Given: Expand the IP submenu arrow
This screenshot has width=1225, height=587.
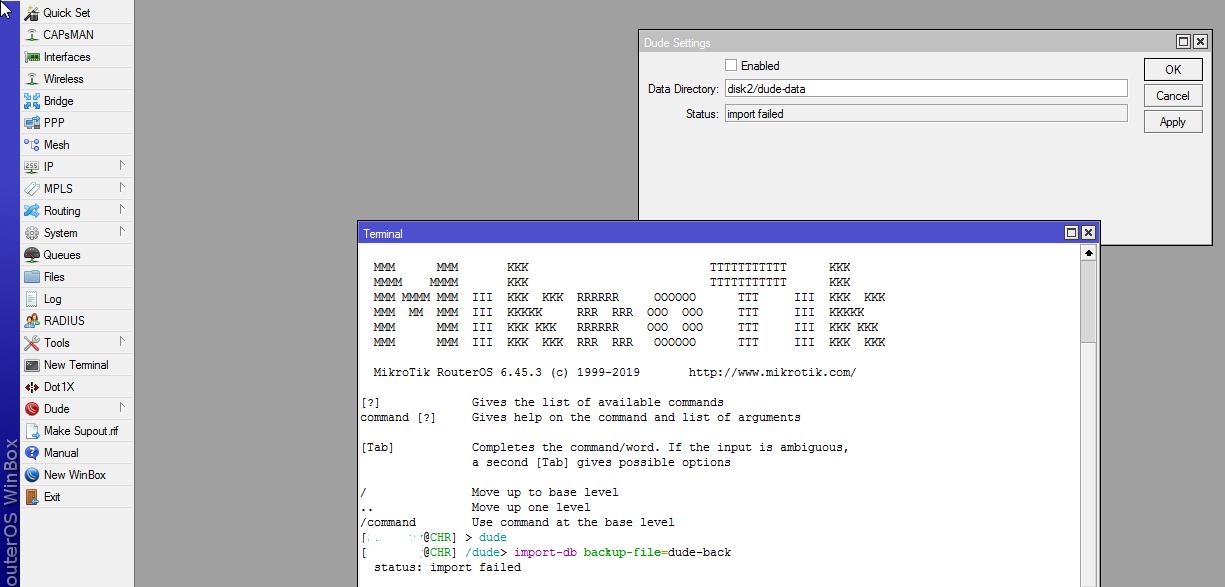Looking at the screenshot, I should [x=122, y=166].
